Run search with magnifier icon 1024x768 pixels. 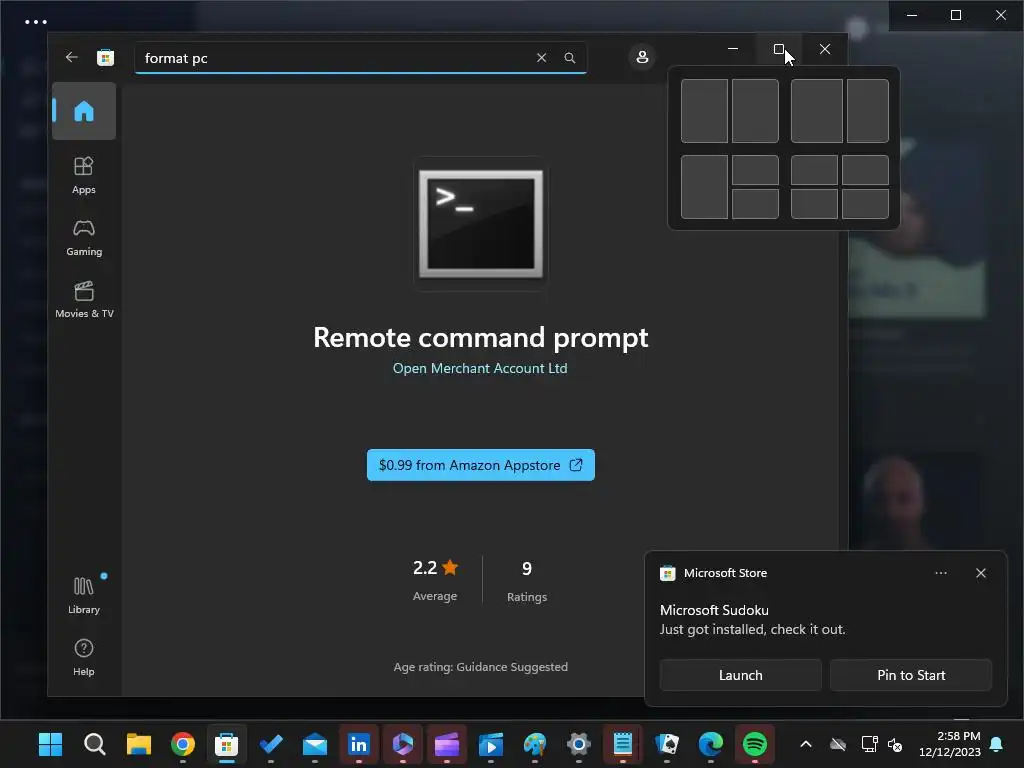pyautogui.click(x=569, y=58)
